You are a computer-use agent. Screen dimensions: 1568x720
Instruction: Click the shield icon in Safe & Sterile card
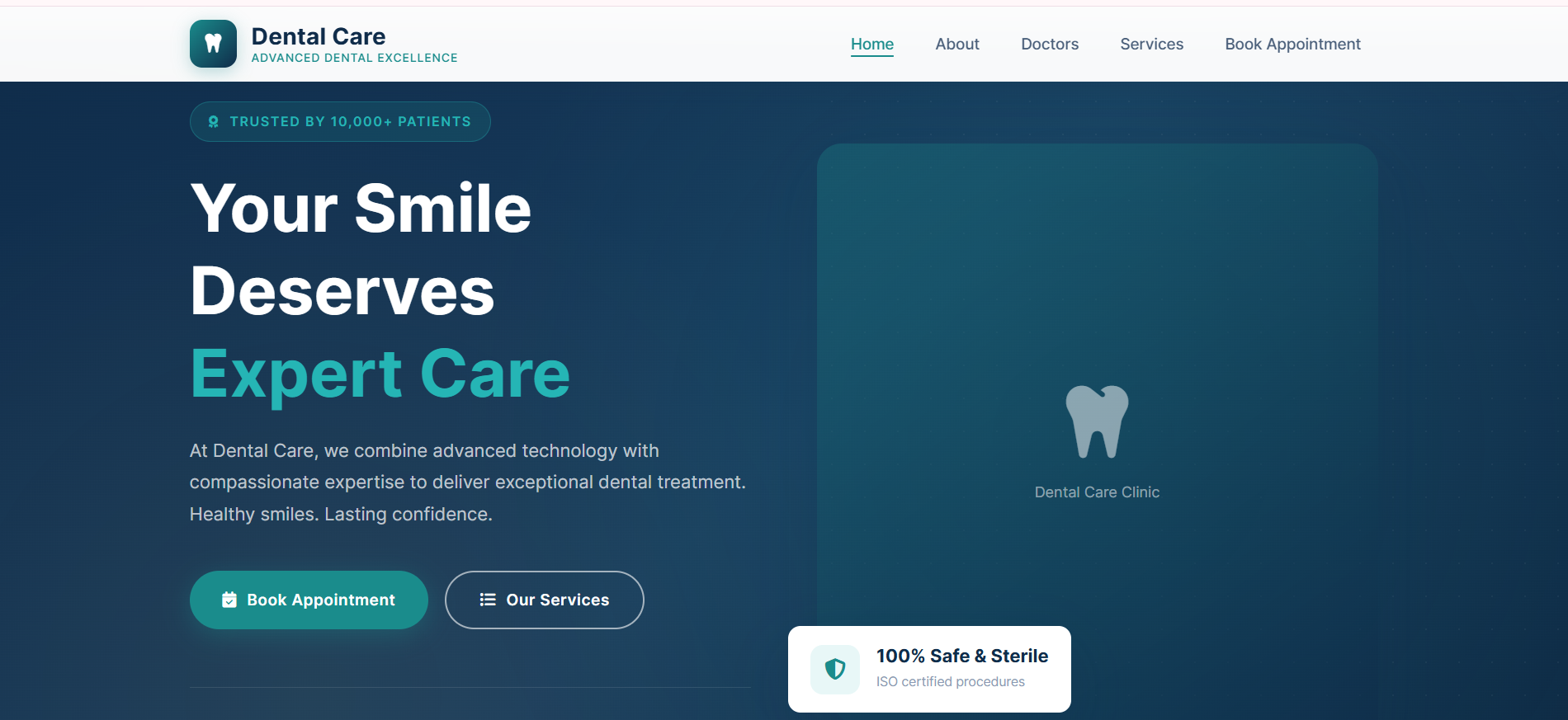(x=835, y=669)
